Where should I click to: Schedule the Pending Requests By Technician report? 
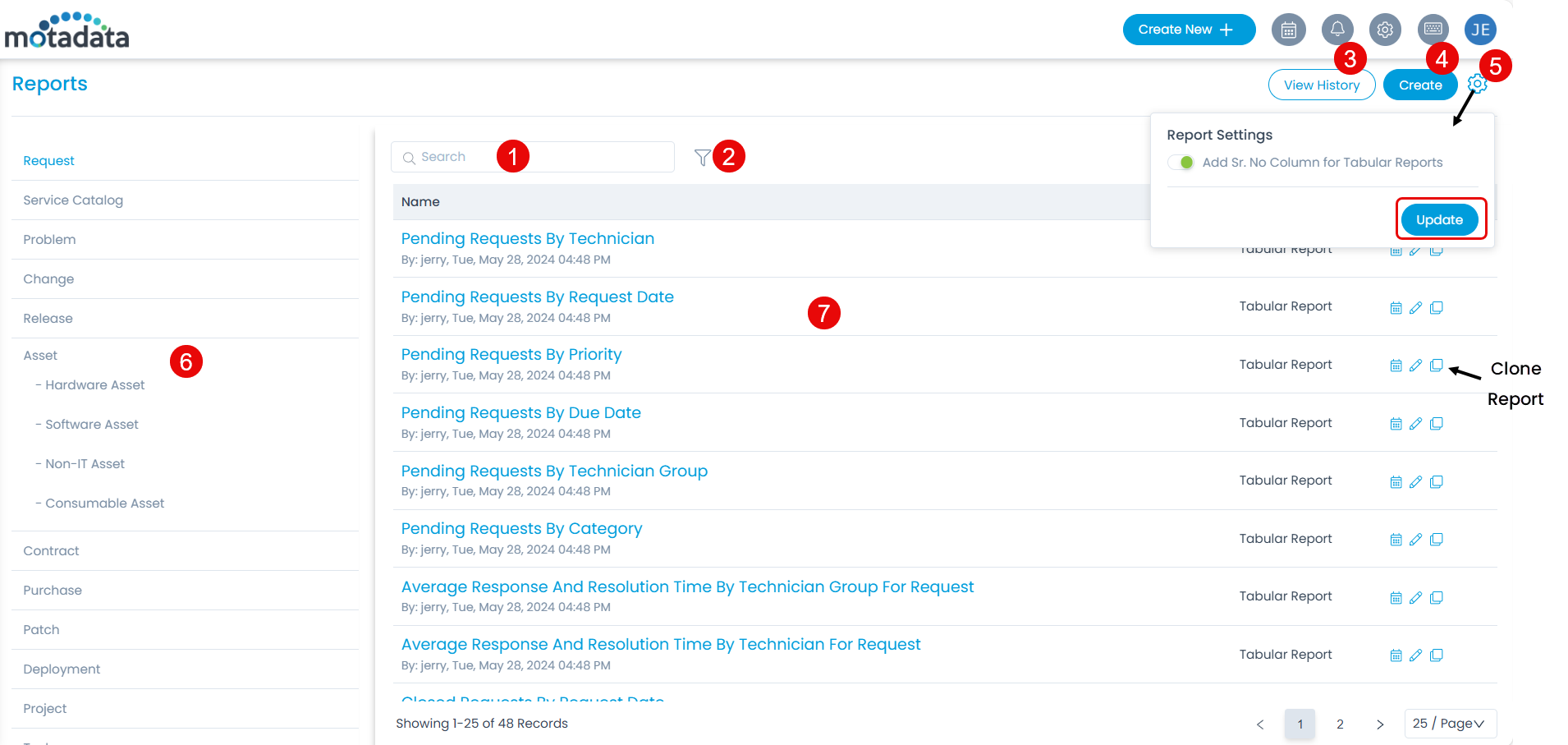pos(1396,249)
